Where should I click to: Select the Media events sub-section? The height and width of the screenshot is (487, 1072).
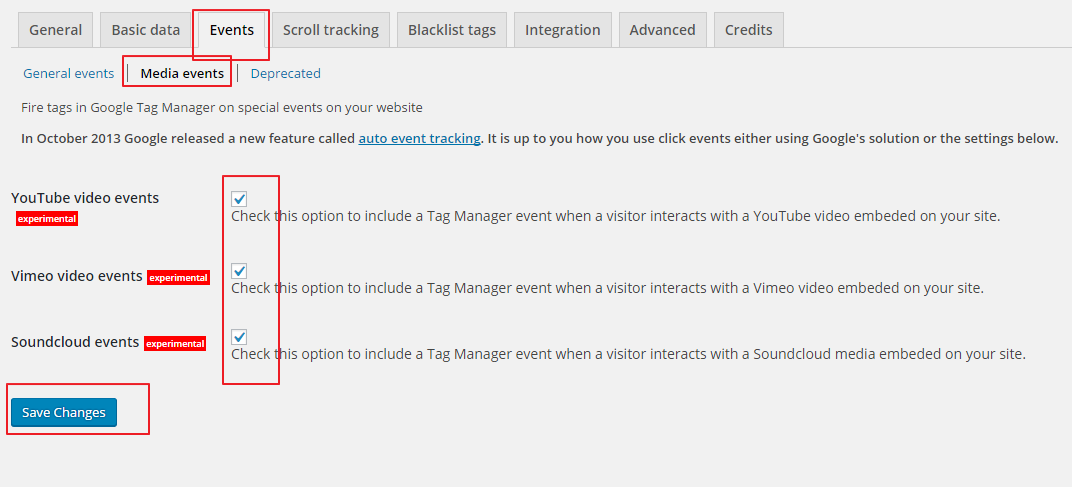[182, 73]
